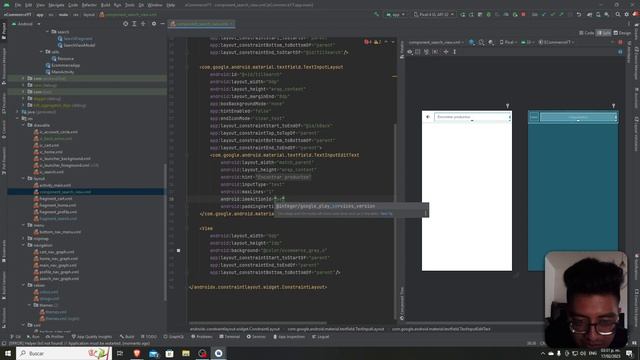This screenshot has width=640, height=360.
Task: Open the app run configuration dropdown
Action: [x=395, y=14]
